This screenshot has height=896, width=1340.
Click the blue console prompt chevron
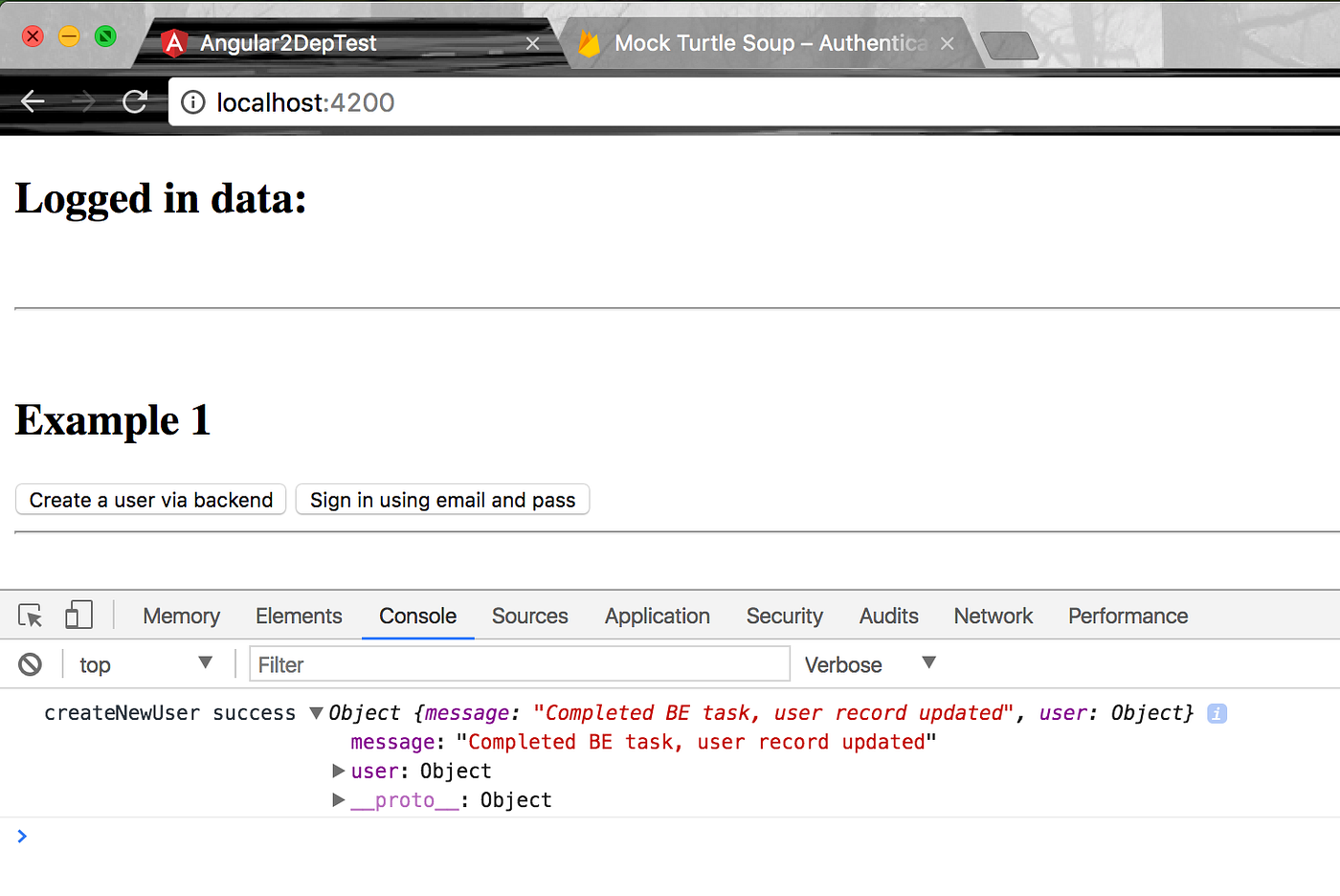tap(22, 837)
